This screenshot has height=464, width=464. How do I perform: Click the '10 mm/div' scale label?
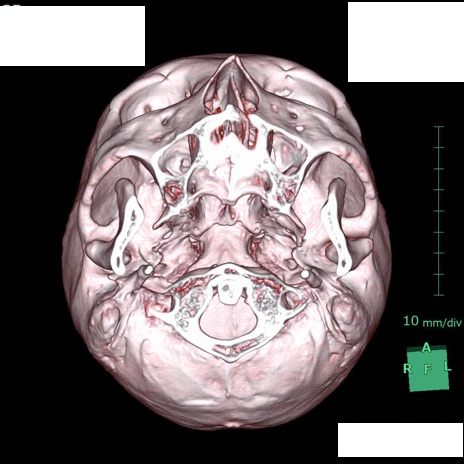pos(433,321)
